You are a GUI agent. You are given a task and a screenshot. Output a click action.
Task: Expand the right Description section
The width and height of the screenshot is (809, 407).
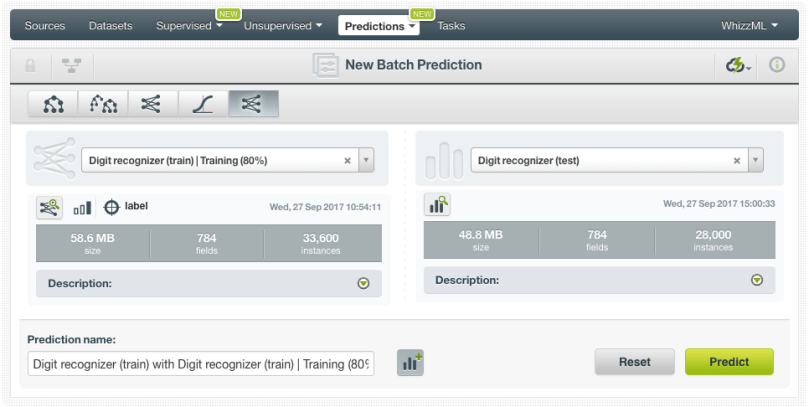(x=757, y=280)
